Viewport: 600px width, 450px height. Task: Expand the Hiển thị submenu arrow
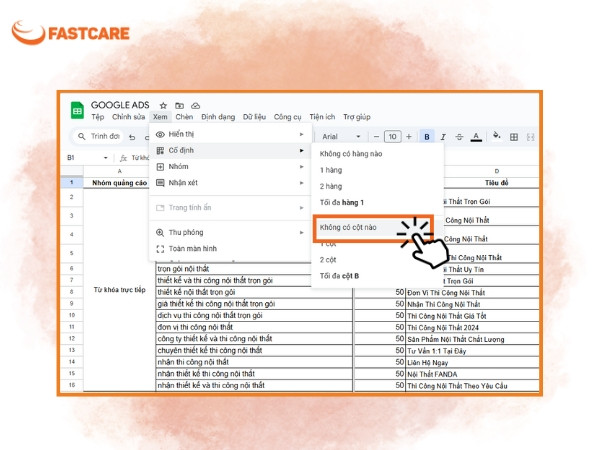coord(302,134)
